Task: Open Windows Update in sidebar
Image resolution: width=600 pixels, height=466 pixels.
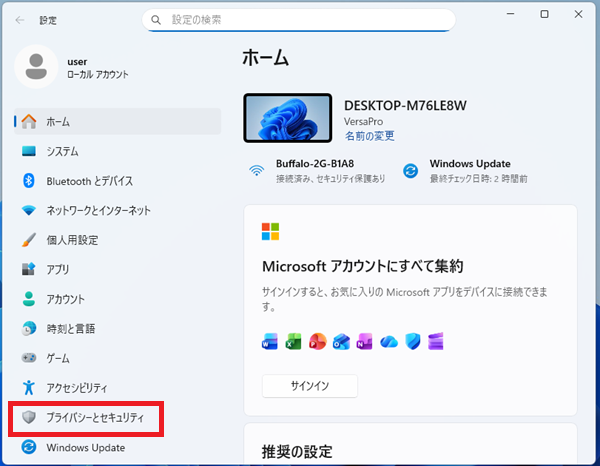Action: click(x=117, y=447)
